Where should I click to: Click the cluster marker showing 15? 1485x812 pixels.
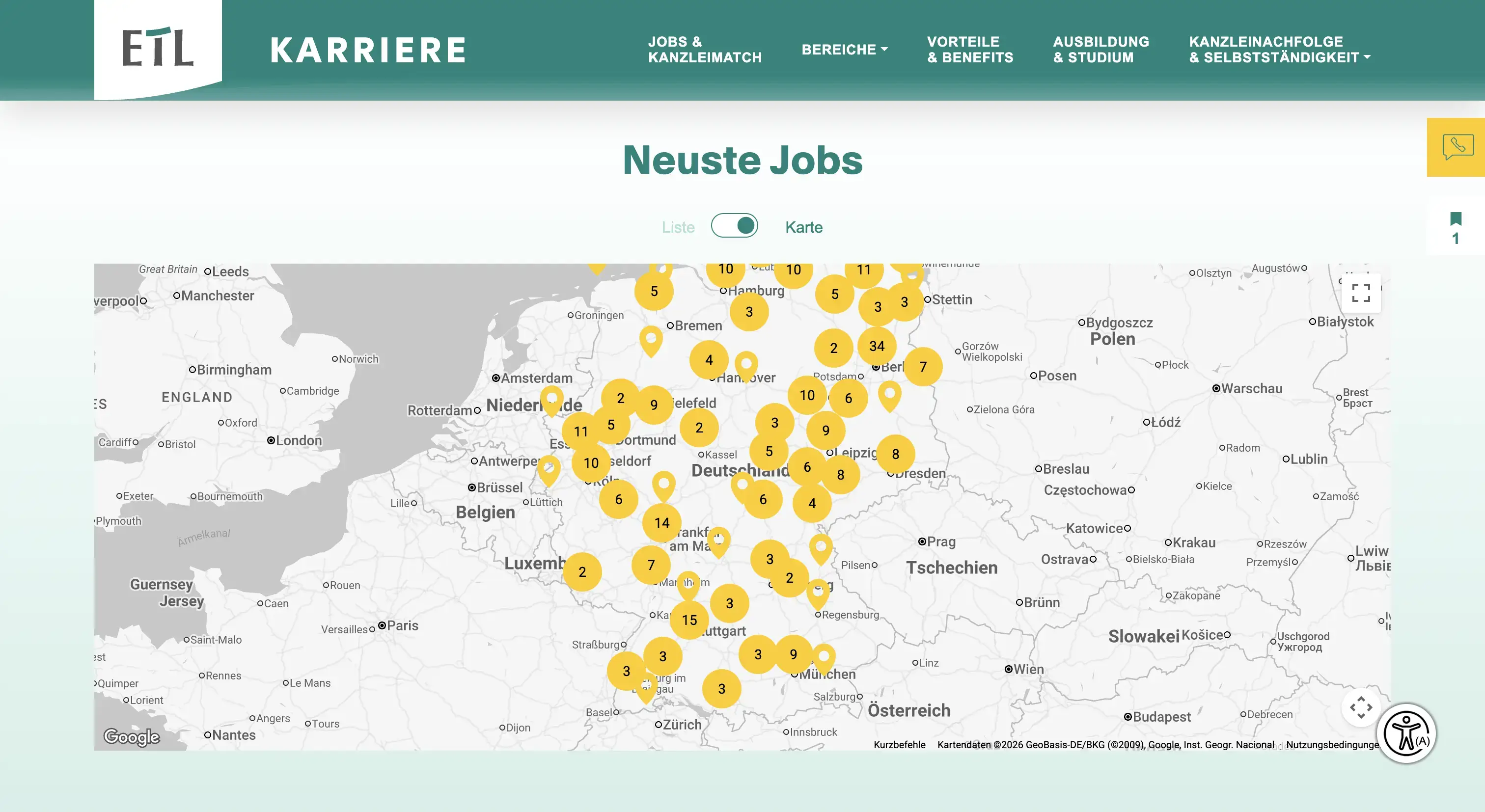[689, 620]
